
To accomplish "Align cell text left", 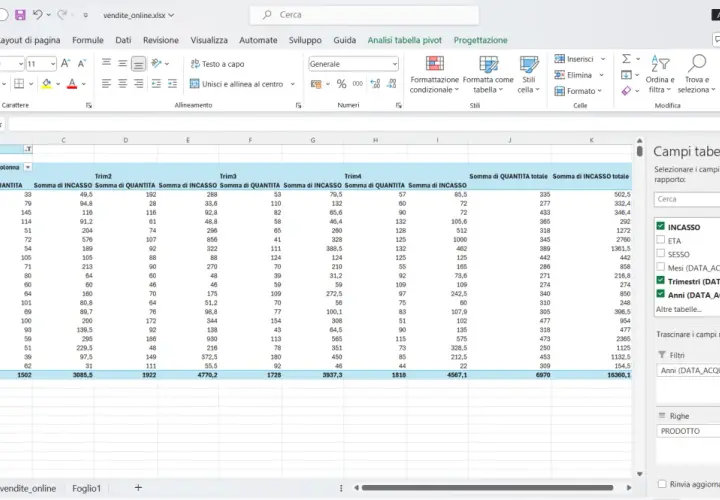I will click(106, 84).
